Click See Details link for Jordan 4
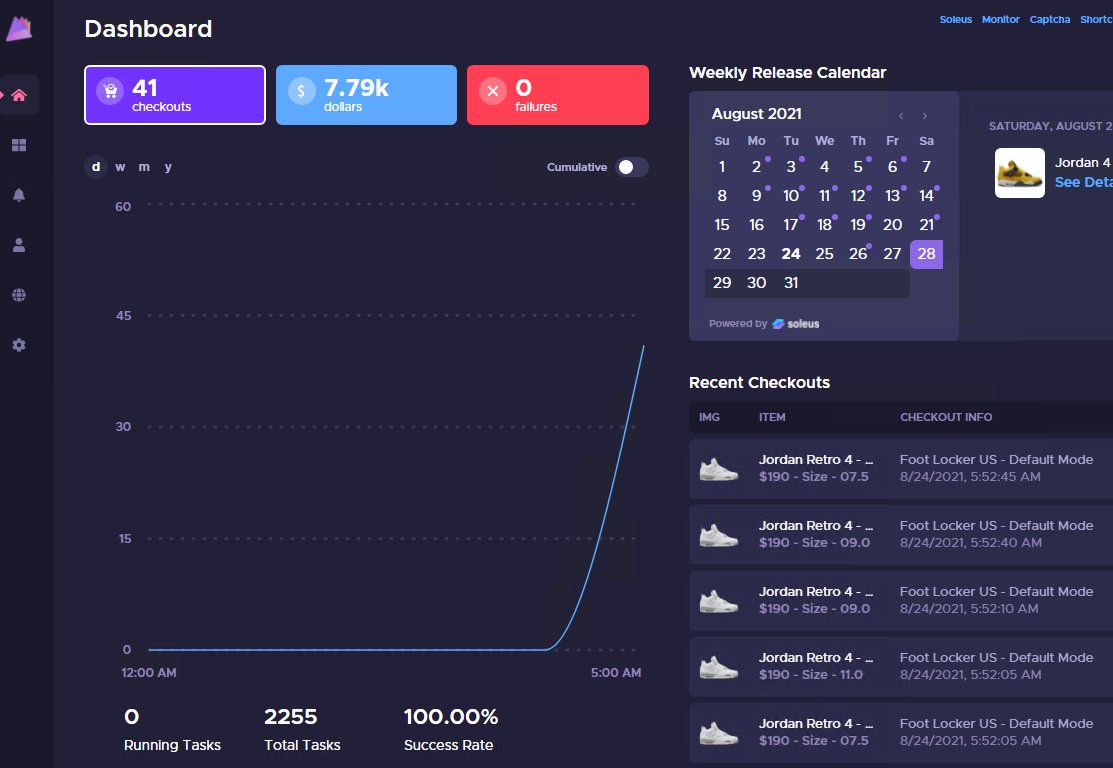 coord(1083,182)
